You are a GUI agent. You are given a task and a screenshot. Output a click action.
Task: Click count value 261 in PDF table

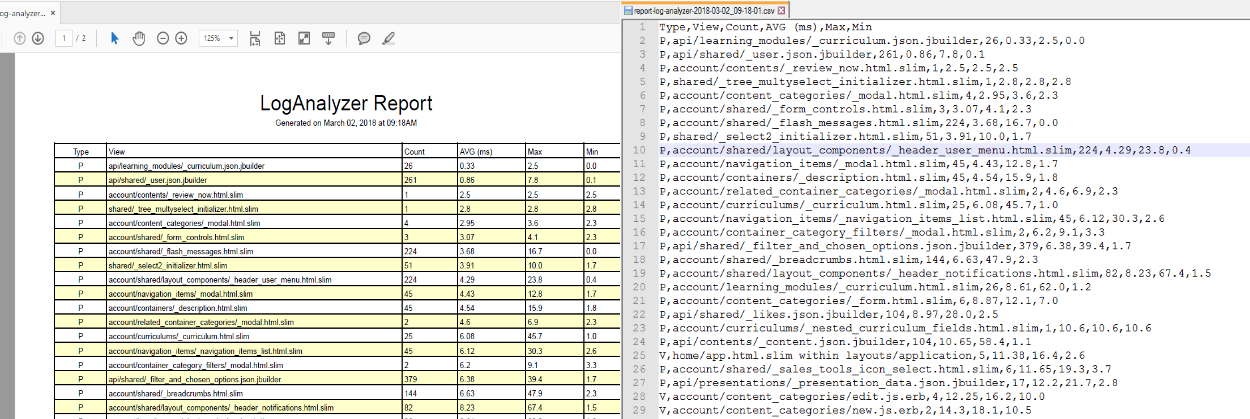[x=410, y=180]
